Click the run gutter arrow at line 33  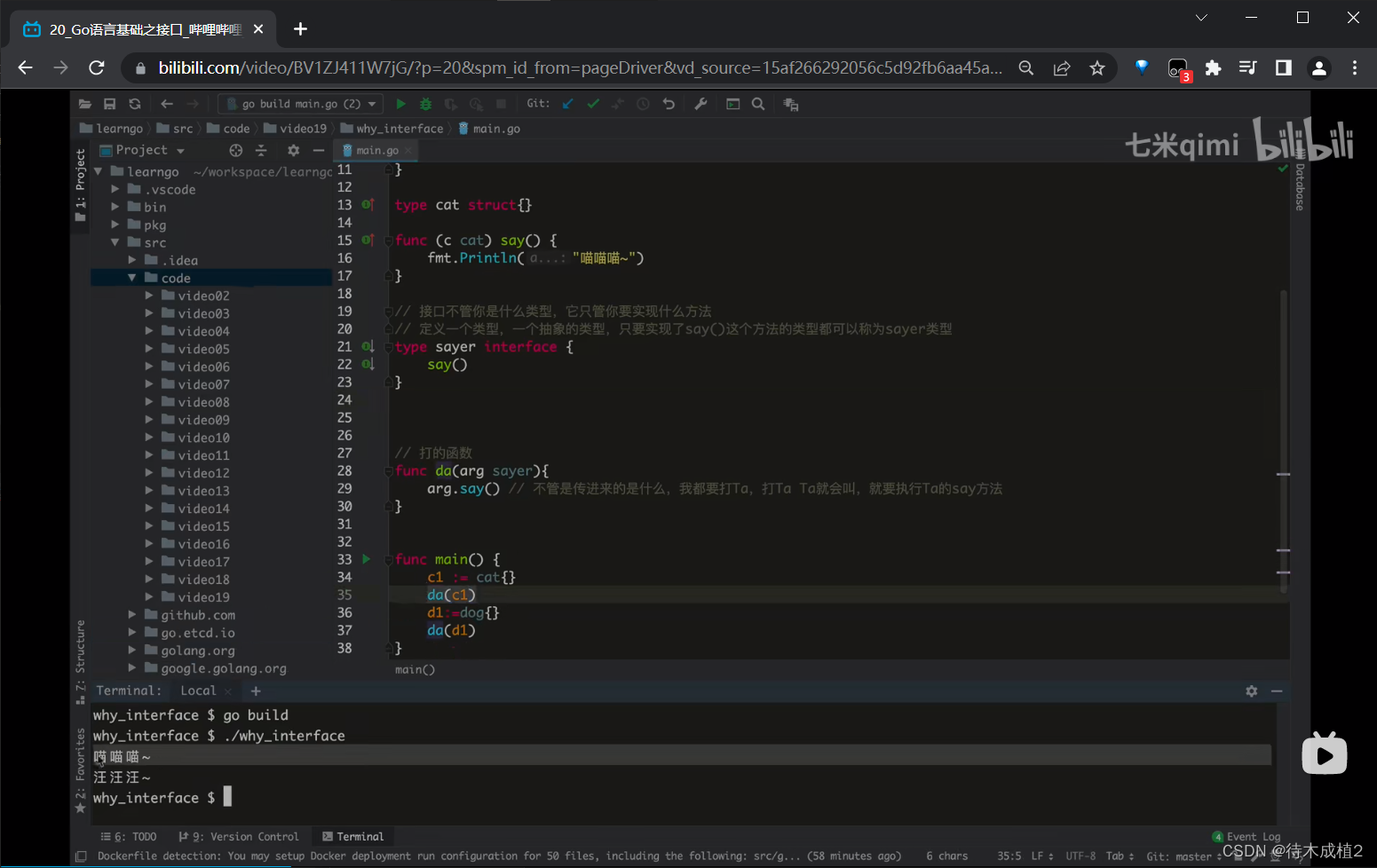coord(366,559)
